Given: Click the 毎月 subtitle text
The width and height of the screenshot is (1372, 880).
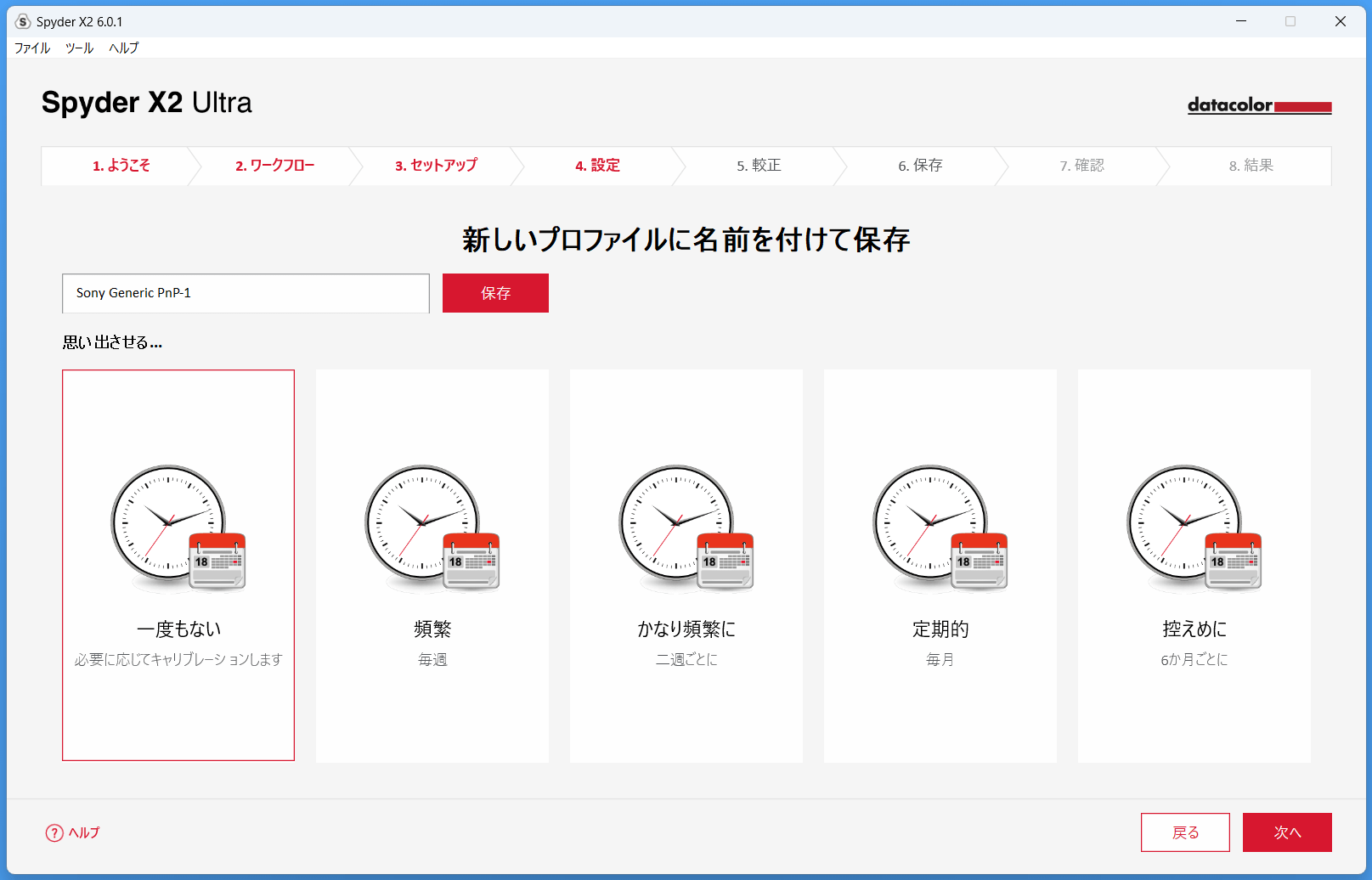Looking at the screenshot, I should pyautogui.click(x=940, y=660).
